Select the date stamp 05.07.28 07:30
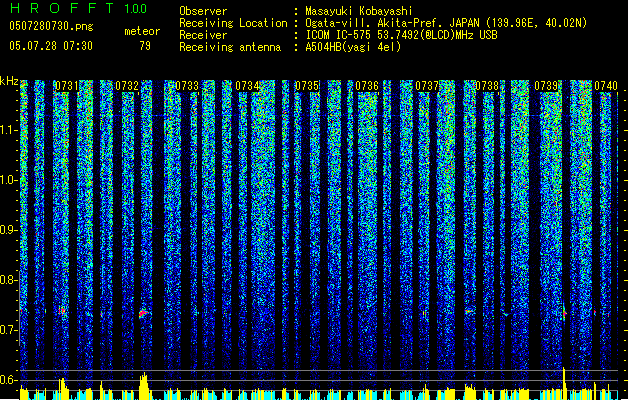Viewport: 629px width, 400px height. tap(51, 46)
